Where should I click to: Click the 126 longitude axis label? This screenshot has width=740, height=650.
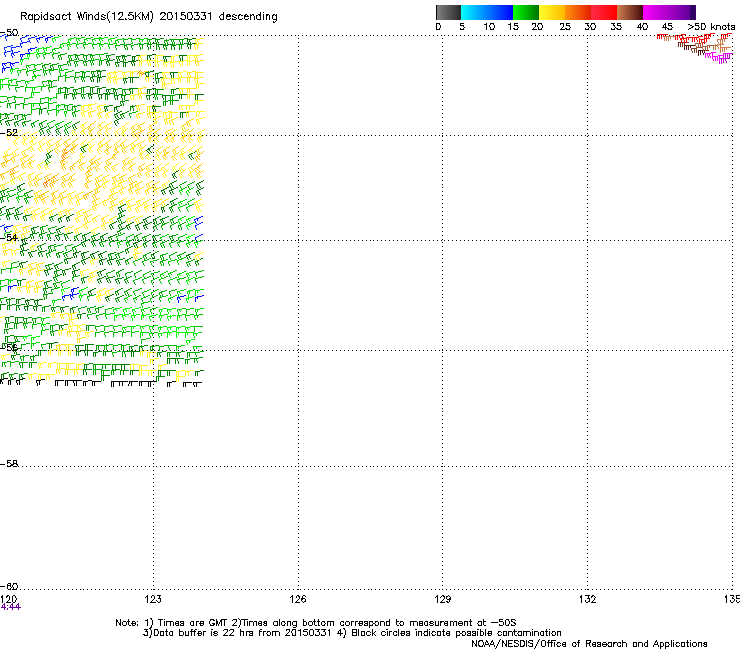pyautogui.click(x=298, y=599)
